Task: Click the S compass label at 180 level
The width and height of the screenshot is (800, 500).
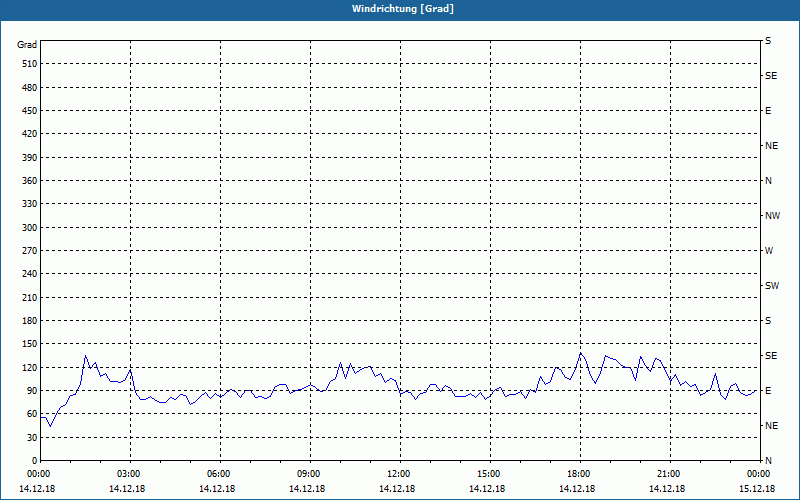Action: 768,321
